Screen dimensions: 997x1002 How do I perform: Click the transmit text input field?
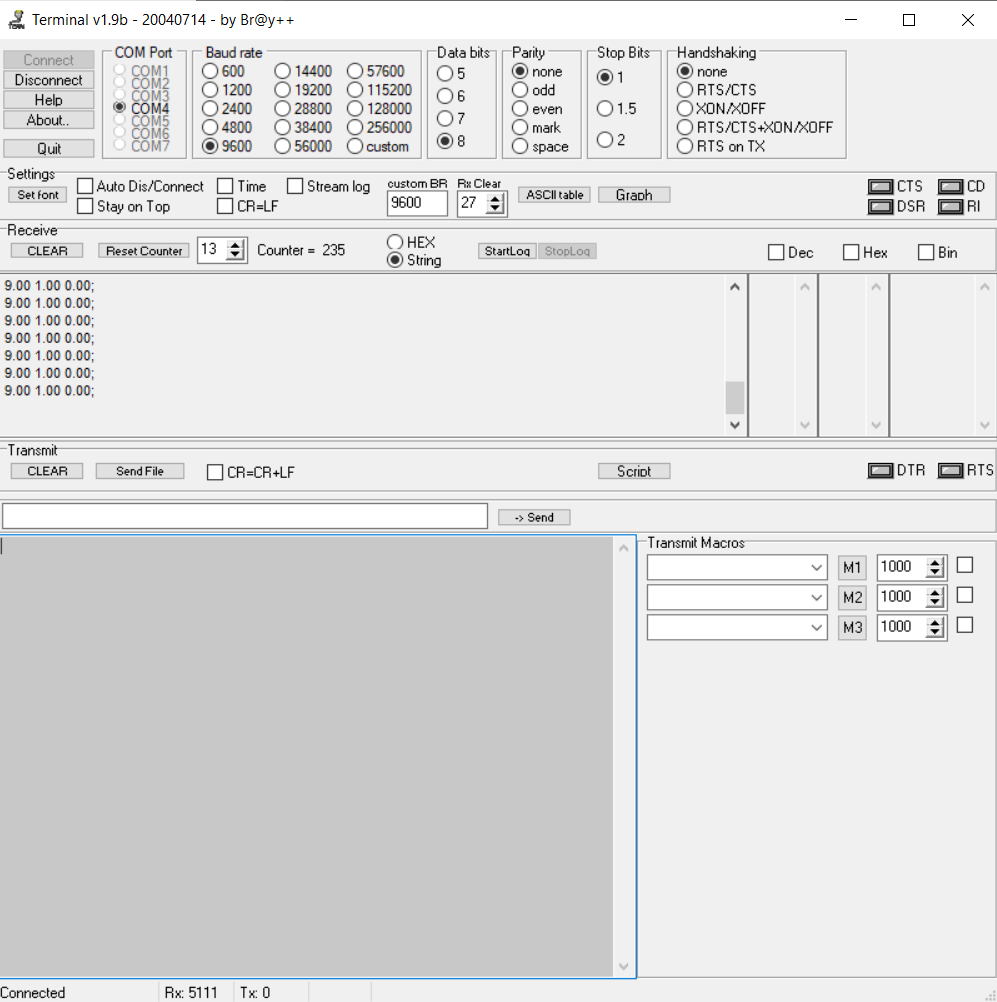(245, 516)
